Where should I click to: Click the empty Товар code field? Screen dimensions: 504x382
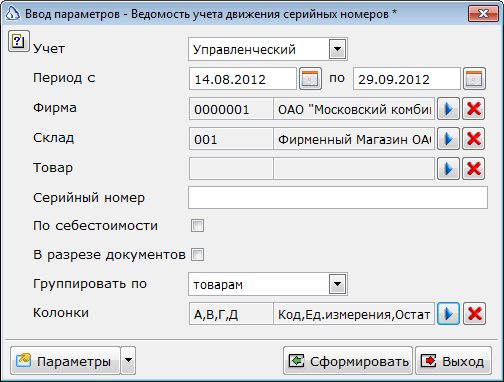point(231,168)
